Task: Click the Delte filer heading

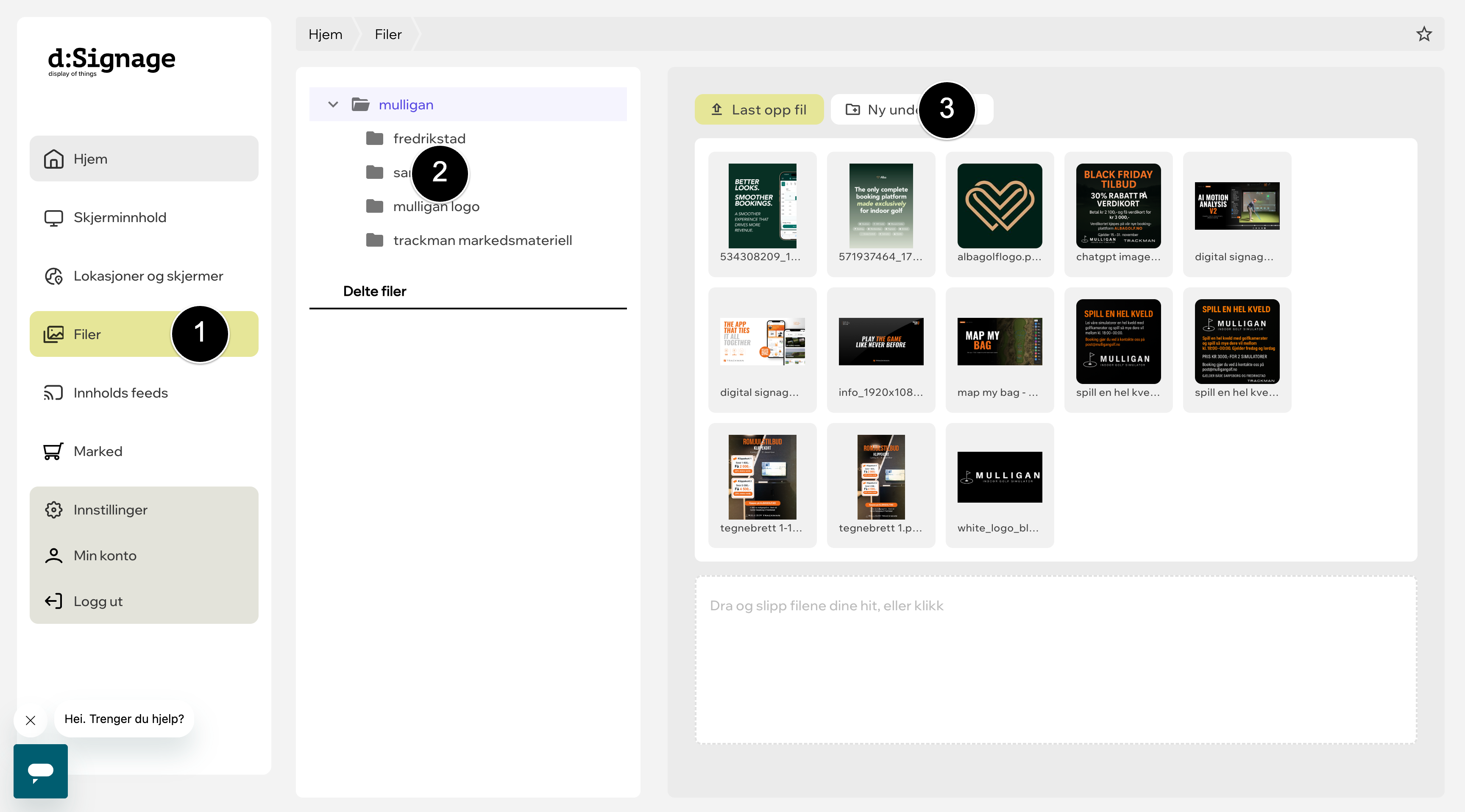Action: [374, 291]
